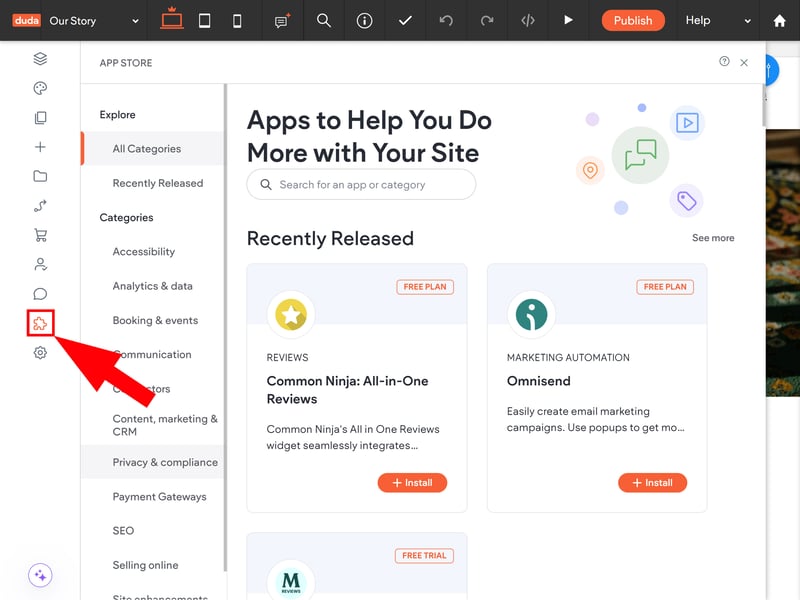Screen dimensions: 800x600
Task: Select All Categories in Explore
Action: point(152,148)
